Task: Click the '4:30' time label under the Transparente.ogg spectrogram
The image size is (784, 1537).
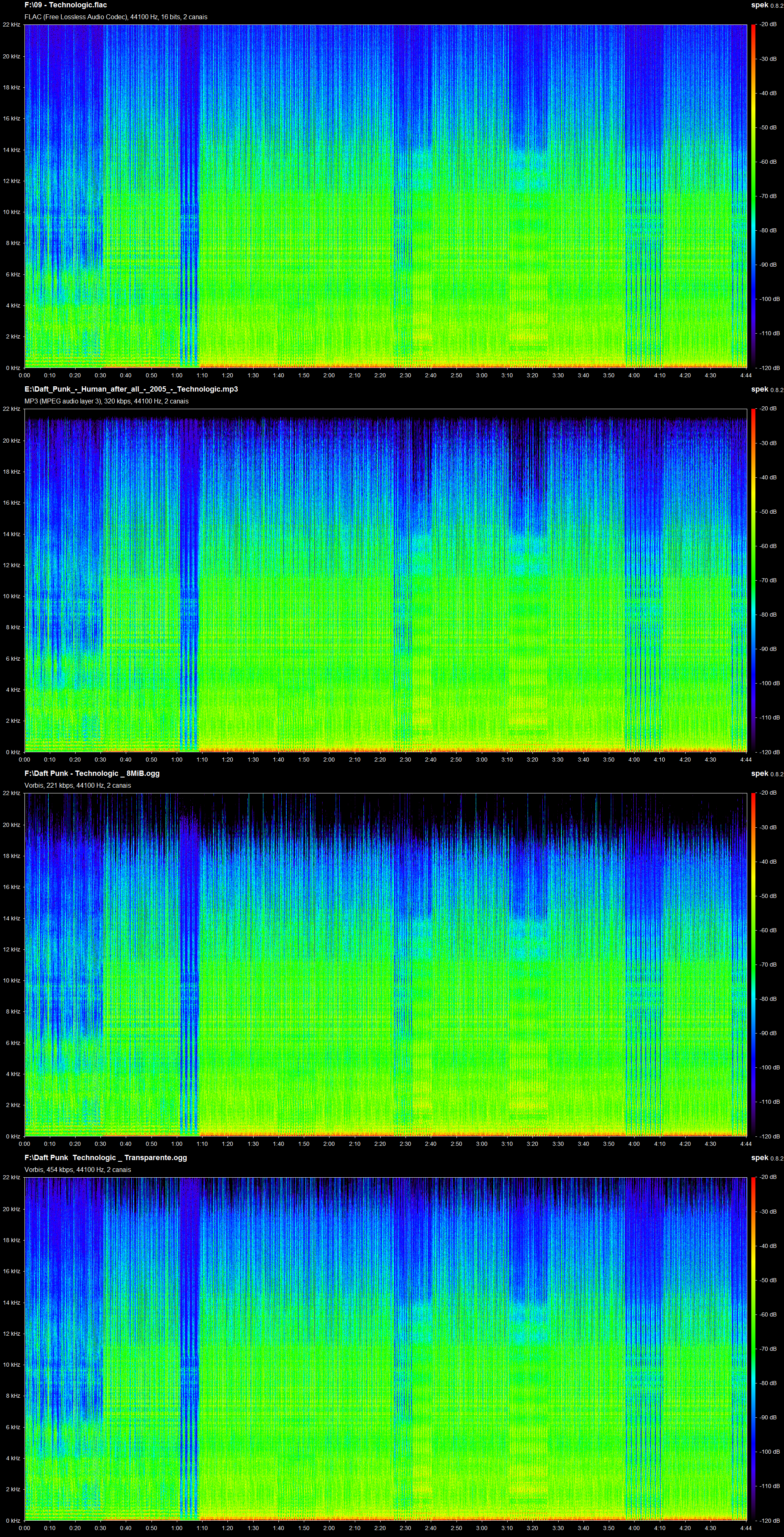Action: (710, 1528)
